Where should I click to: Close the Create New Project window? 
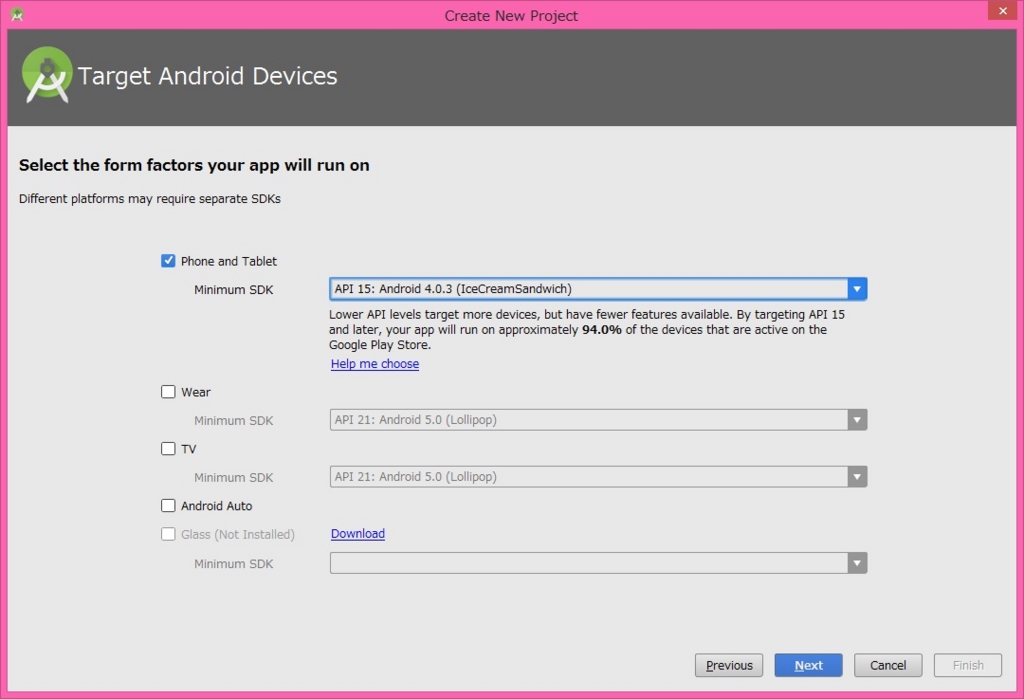(x=1003, y=10)
